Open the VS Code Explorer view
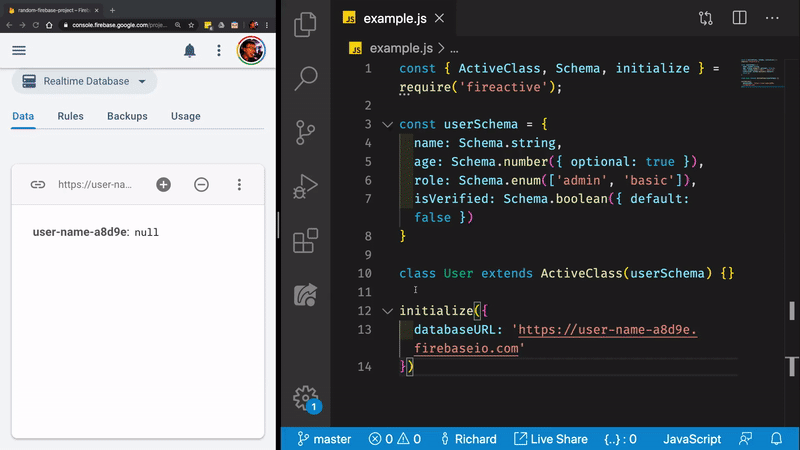This screenshot has width=800, height=450. [x=306, y=24]
